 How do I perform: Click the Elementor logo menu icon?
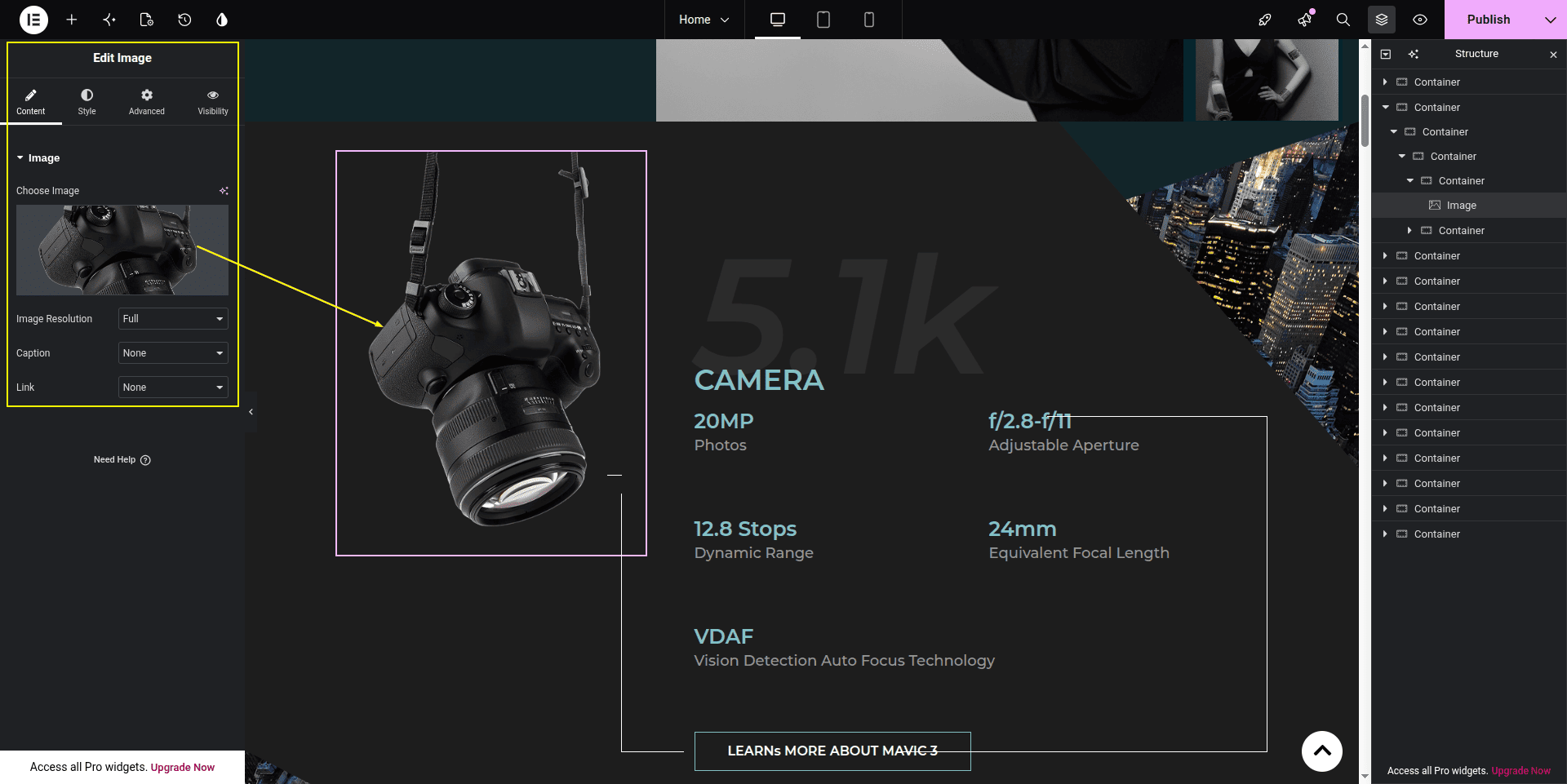coord(33,20)
